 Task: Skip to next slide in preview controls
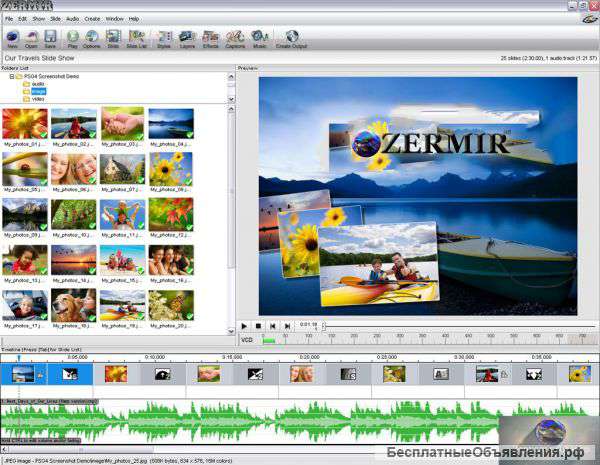pyautogui.click(x=287, y=326)
